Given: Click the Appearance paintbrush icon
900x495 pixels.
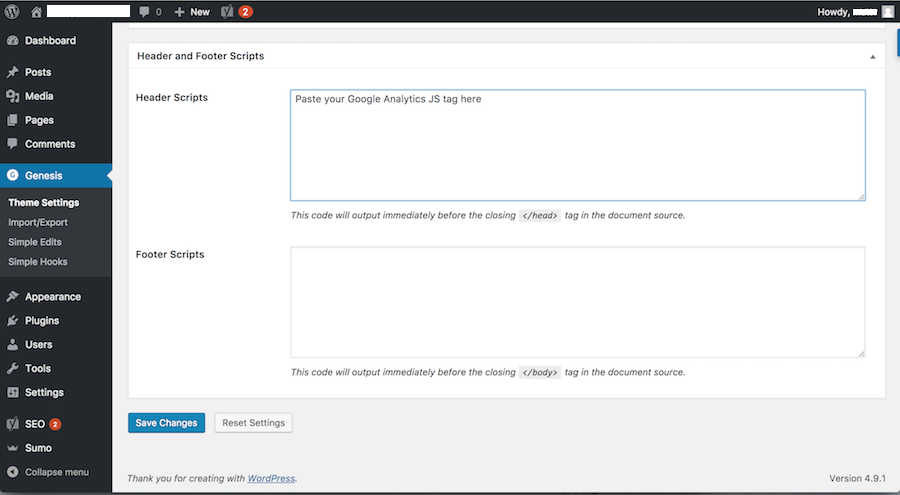Looking at the screenshot, I should 12,296.
